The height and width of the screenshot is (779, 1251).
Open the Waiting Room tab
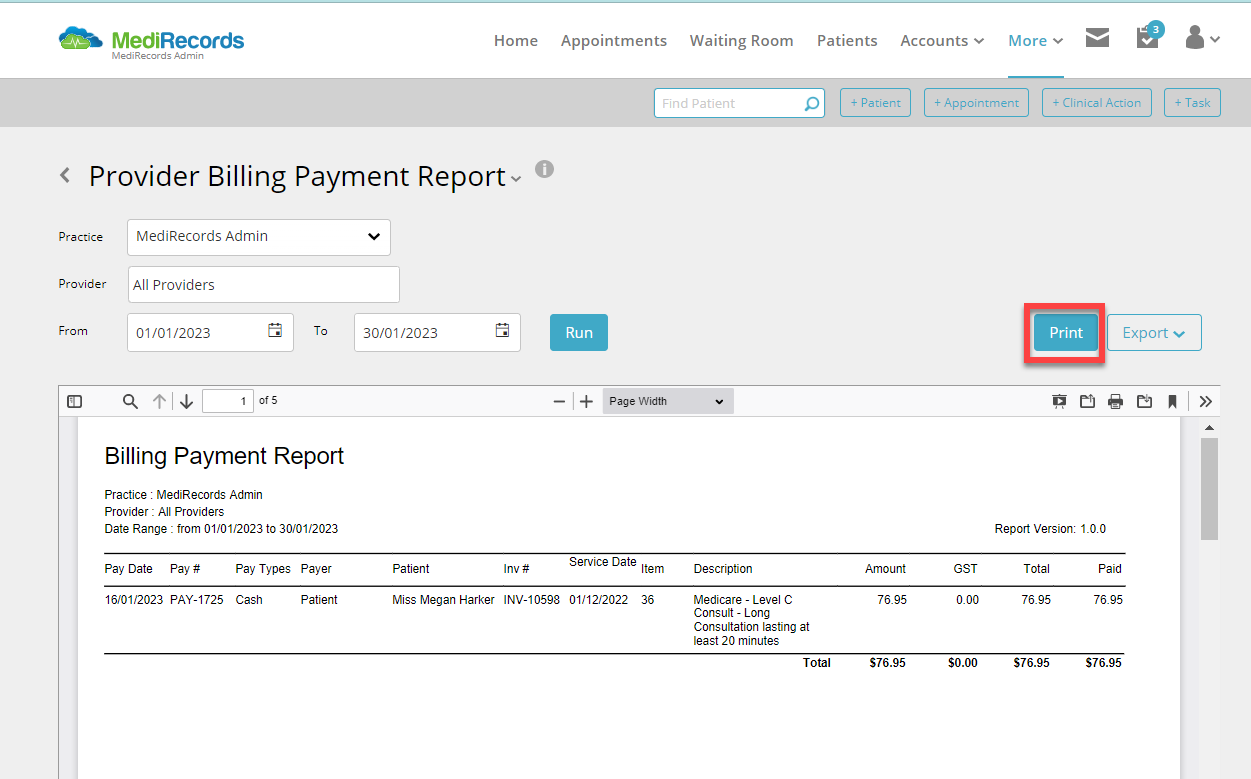(742, 41)
